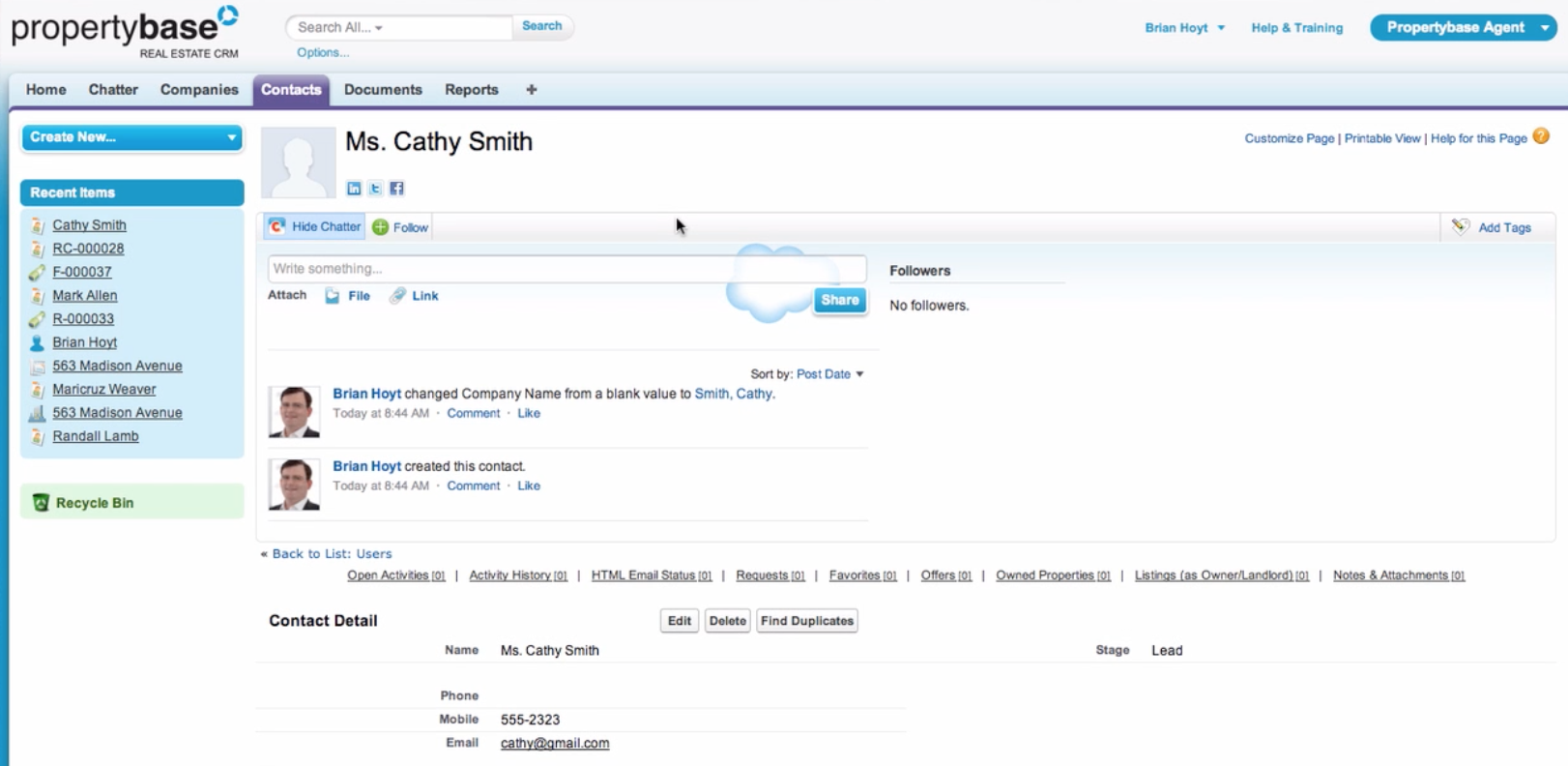Screen dimensions: 1568x766
Task: Click the LinkedIn icon under contact name
Action: click(x=354, y=189)
